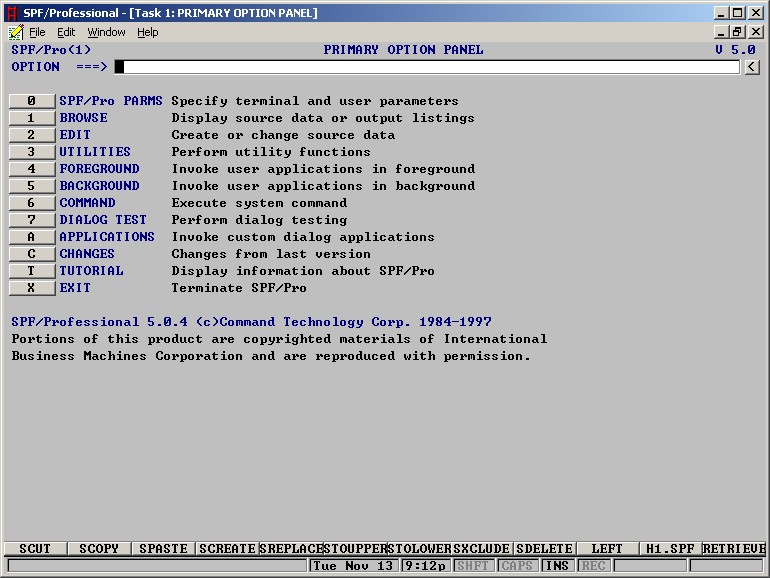Click the SPASTE function key button
The width and height of the screenshot is (770, 578).
(x=163, y=549)
